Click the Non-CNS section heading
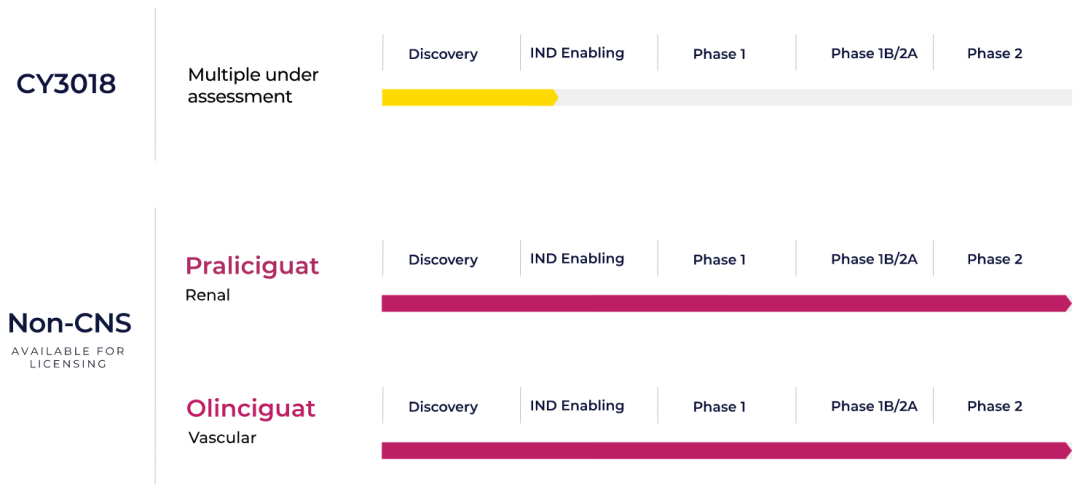Screen dimensions: 1080x489 coord(68,323)
